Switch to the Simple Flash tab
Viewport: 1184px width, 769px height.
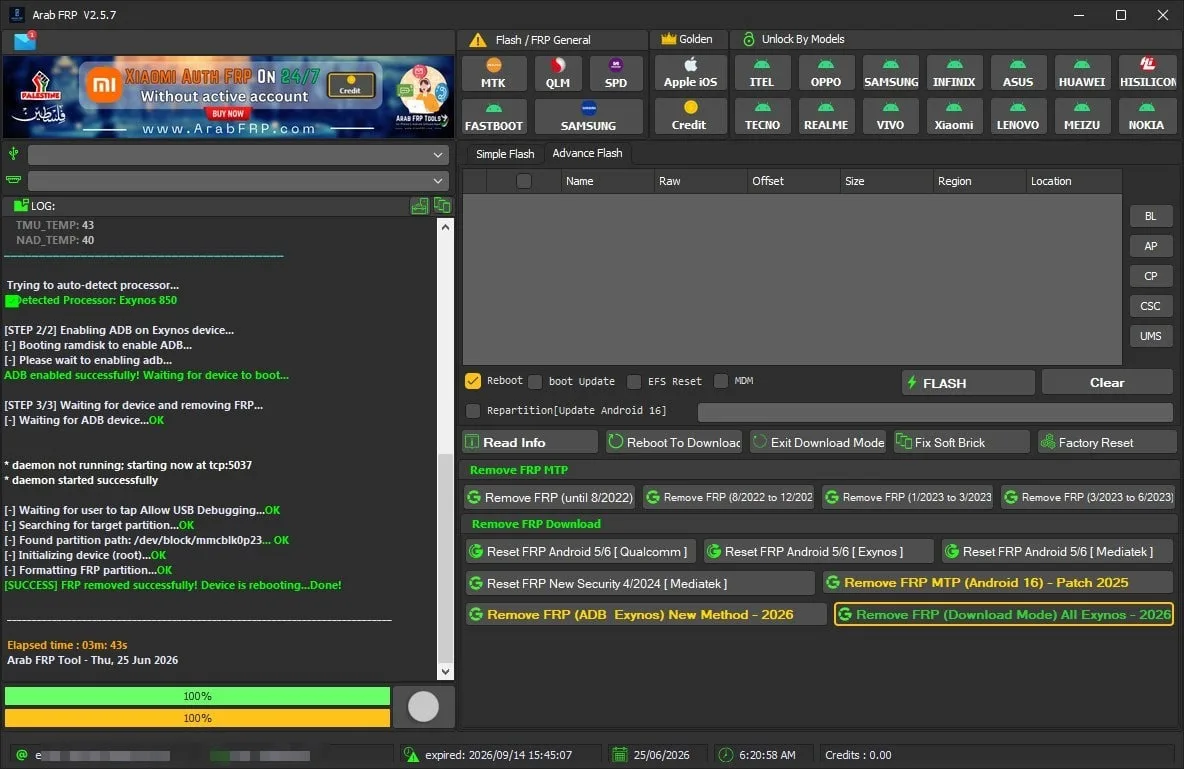(504, 153)
